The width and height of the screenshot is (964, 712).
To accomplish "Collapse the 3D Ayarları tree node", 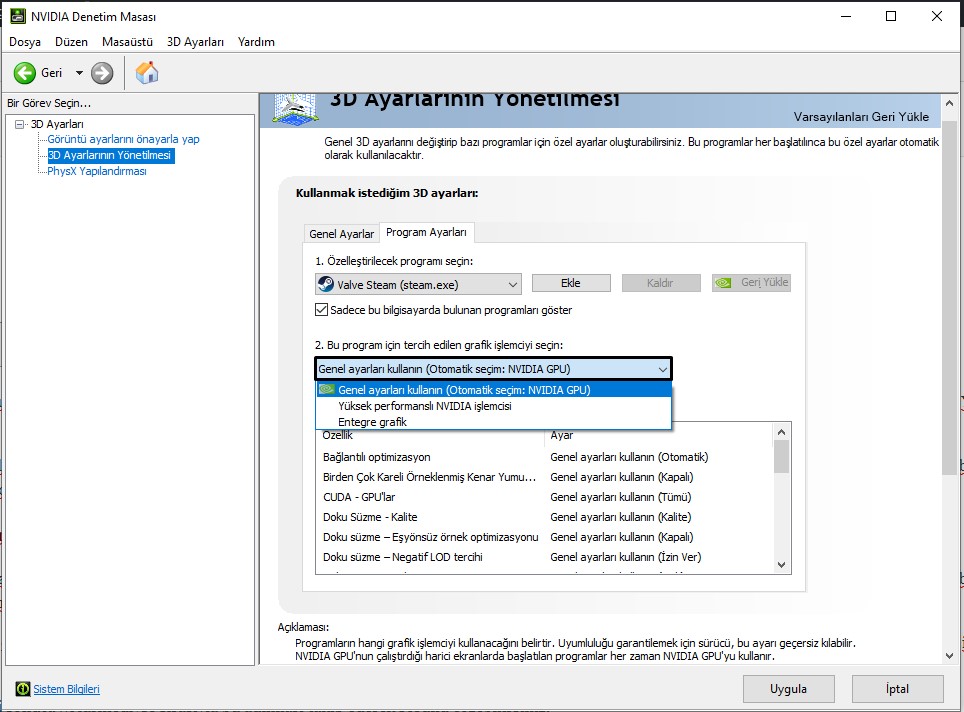I will point(20,124).
